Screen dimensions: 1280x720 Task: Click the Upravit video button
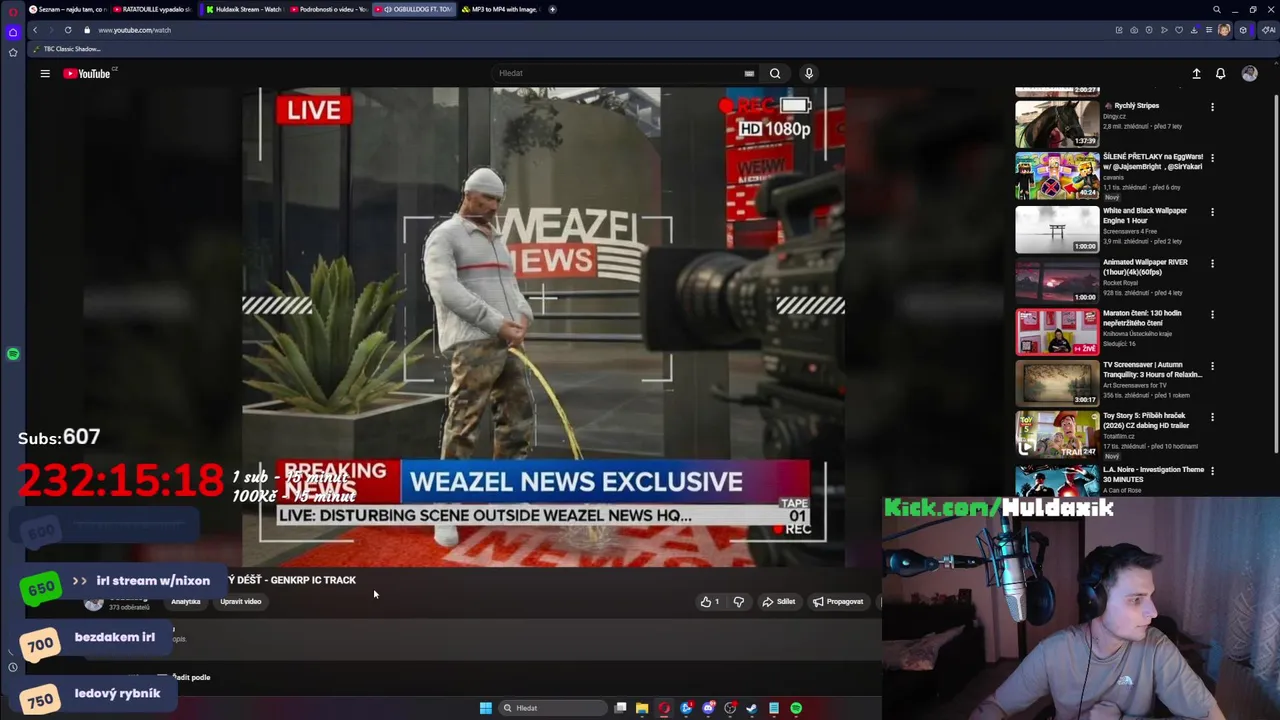click(x=240, y=602)
